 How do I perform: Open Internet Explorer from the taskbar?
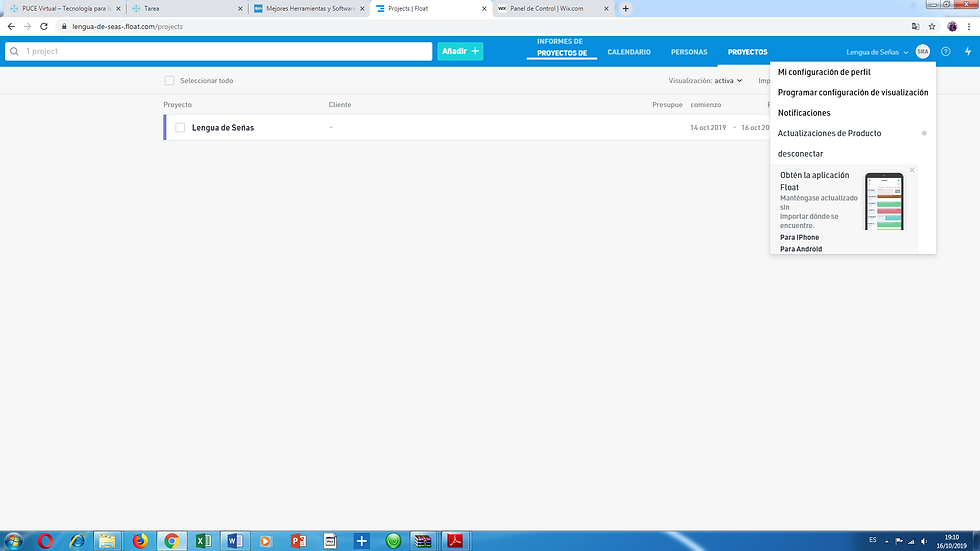click(77, 541)
